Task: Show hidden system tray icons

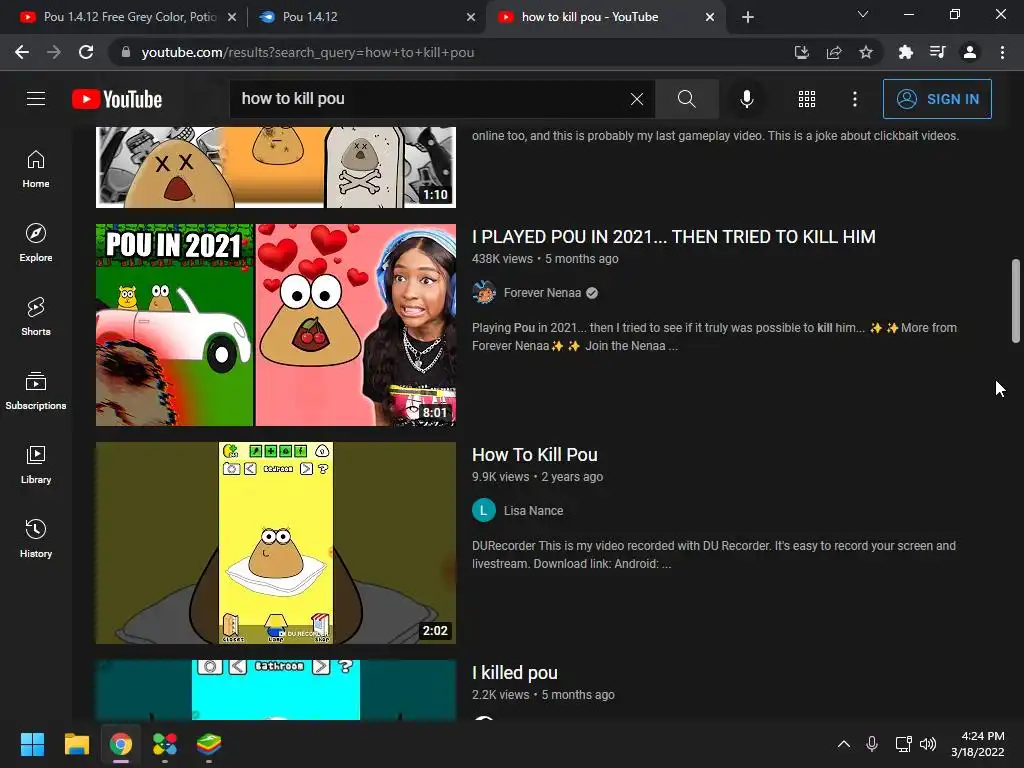Action: click(x=844, y=744)
